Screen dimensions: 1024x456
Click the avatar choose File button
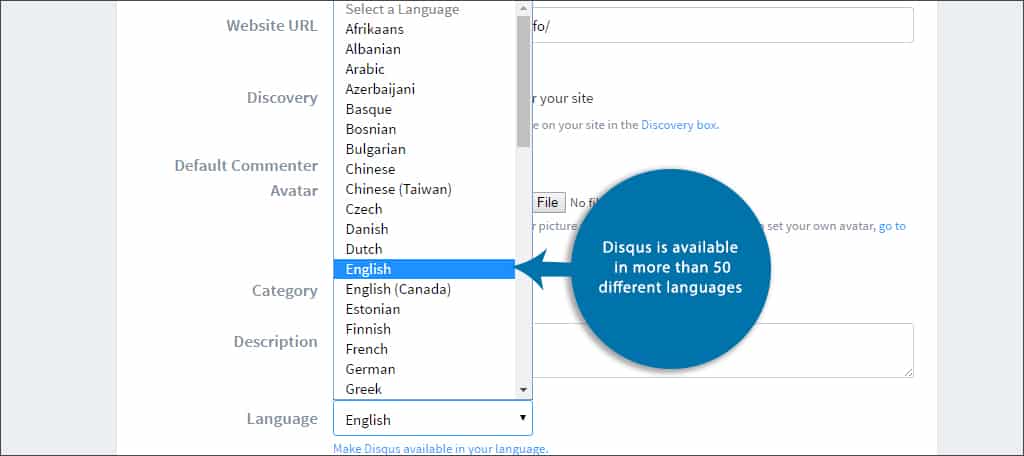coord(547,203)
